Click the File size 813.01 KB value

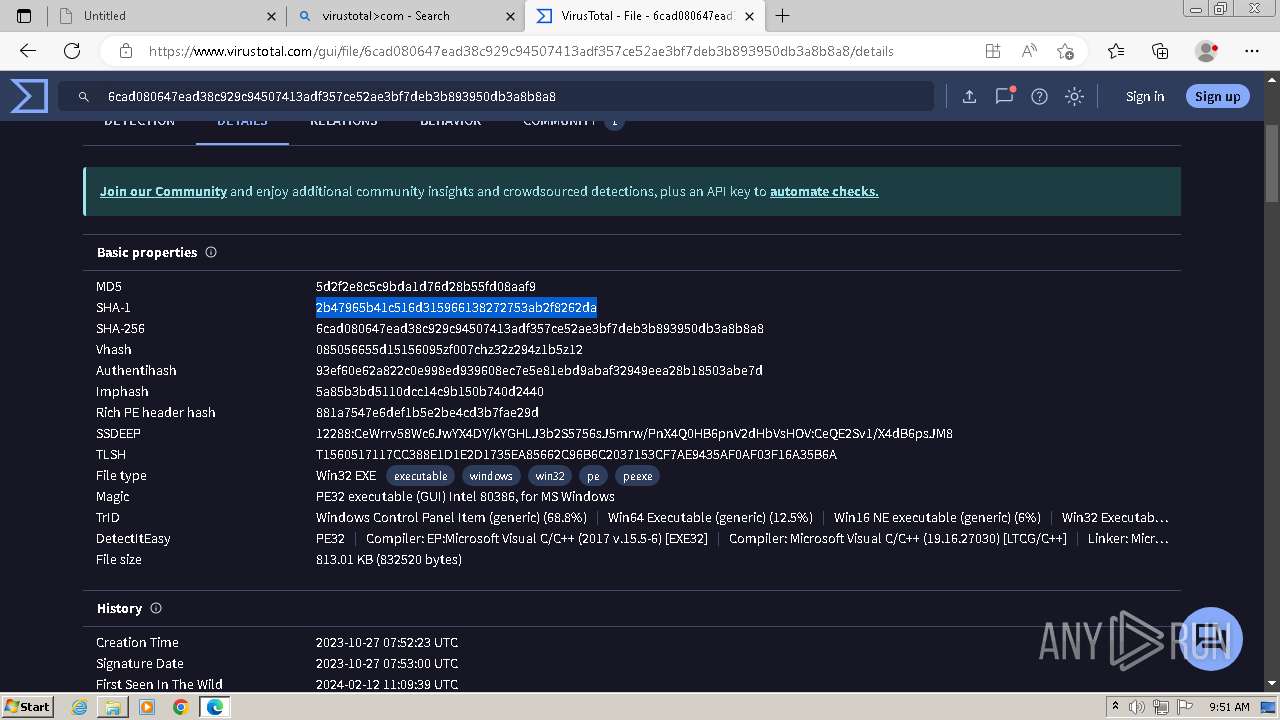click(389, 559)
